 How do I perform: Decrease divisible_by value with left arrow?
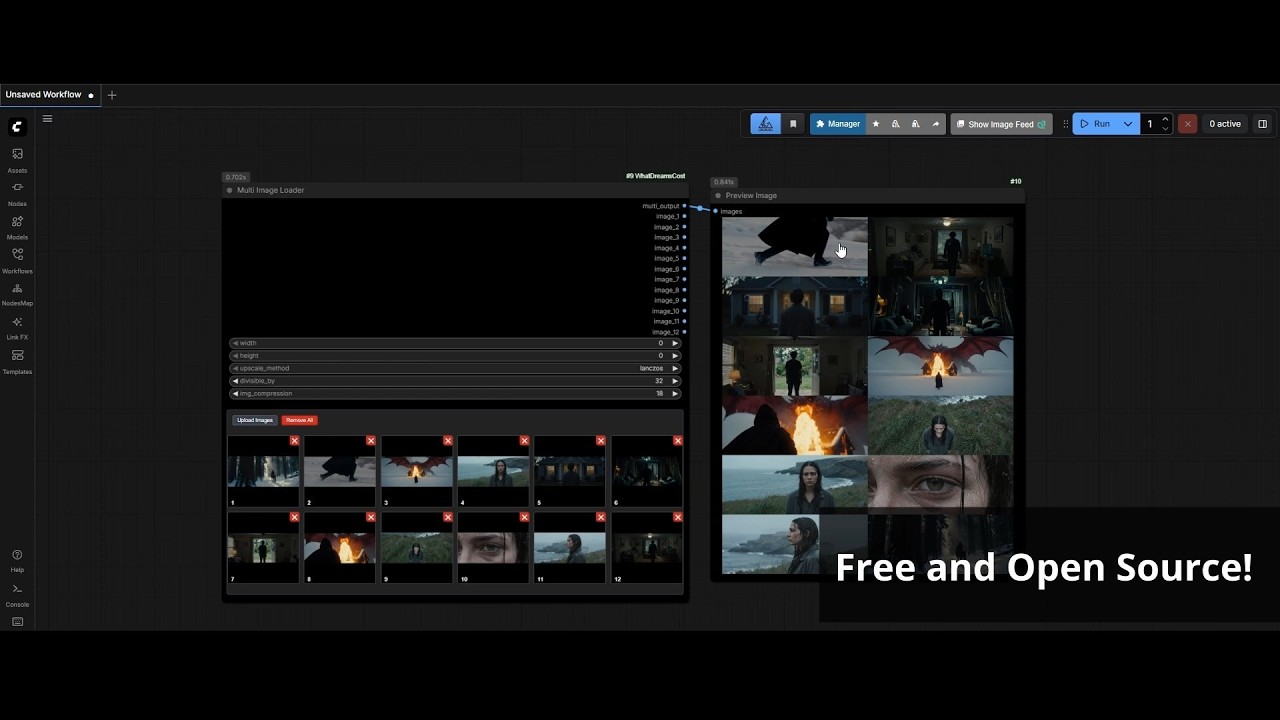pyautogui.click(x=235, y=381)
